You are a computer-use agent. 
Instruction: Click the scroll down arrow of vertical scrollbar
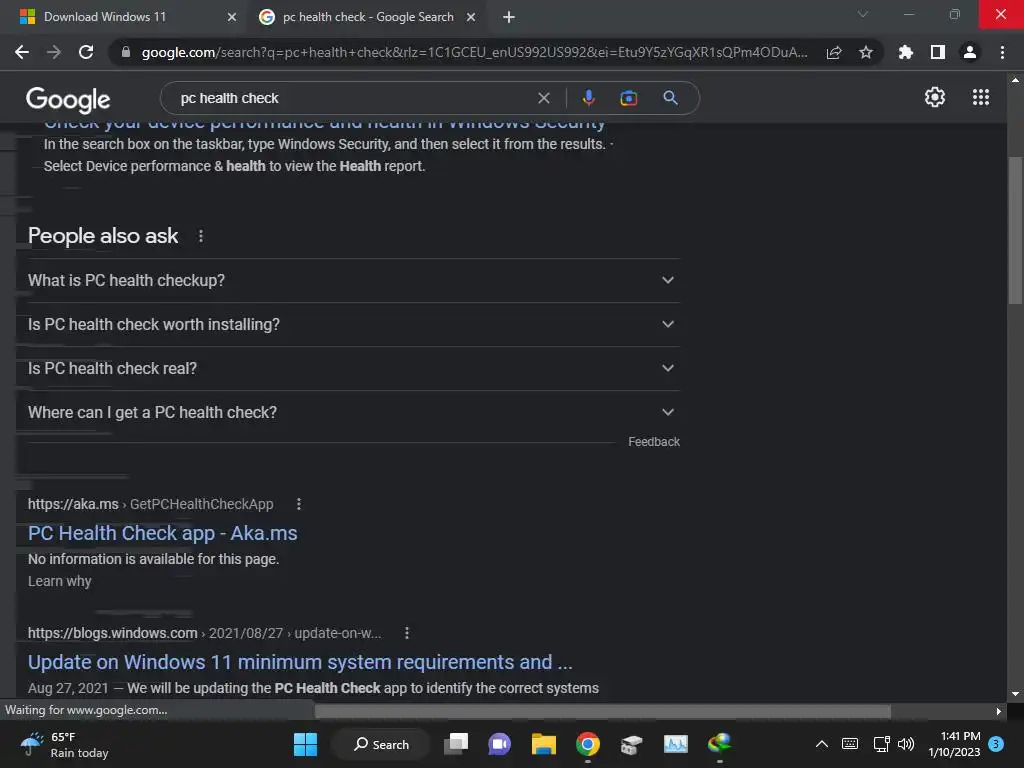tap(1016, 694)
